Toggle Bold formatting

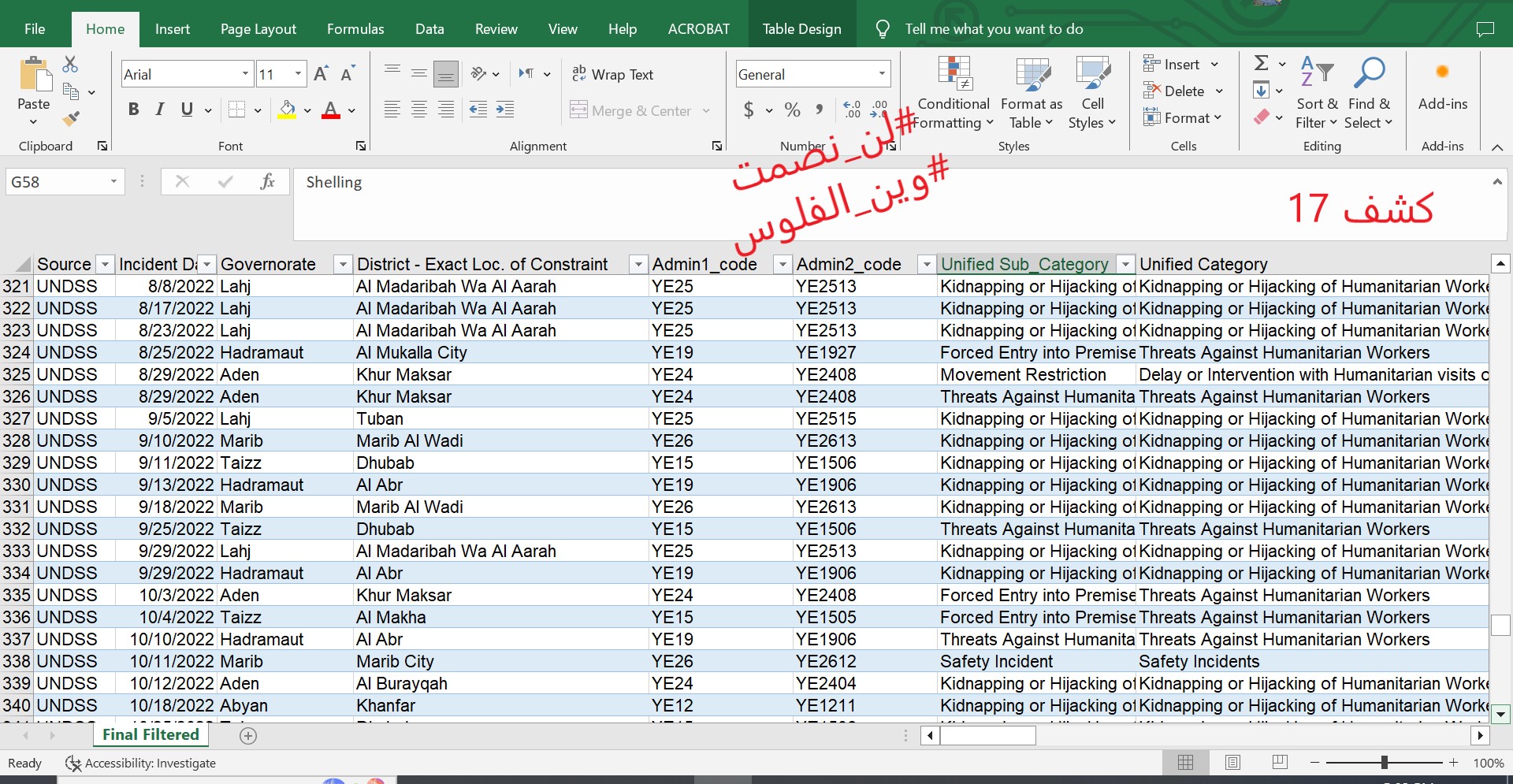click(x=134, y=110)
